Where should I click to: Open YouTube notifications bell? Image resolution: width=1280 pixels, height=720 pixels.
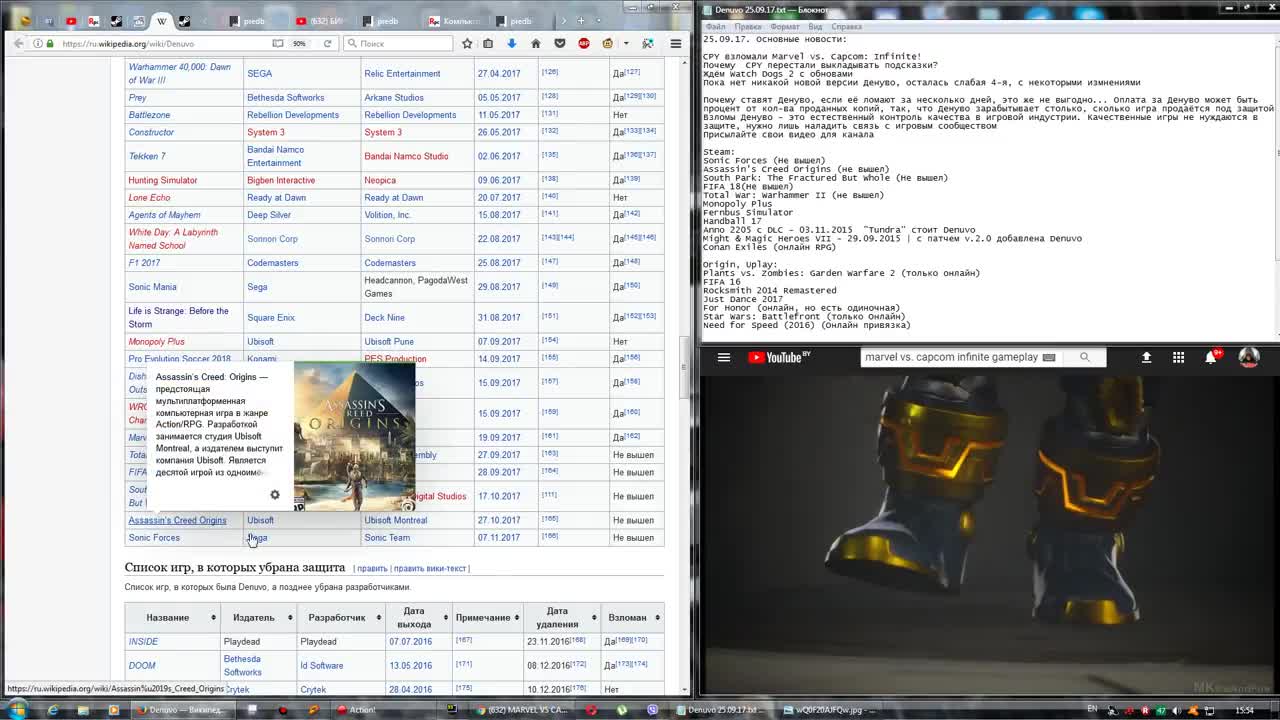1211,357
